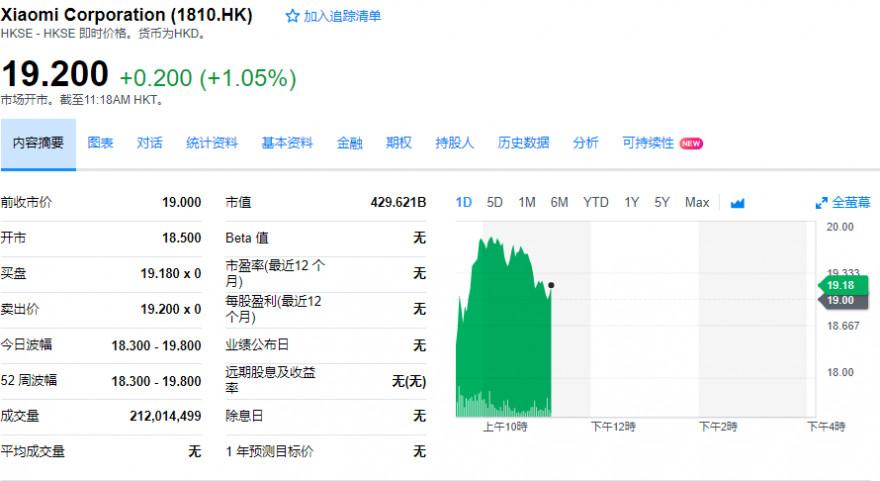Open the 可持续性 tab
The image size is (880, 481).
[648, 143]
